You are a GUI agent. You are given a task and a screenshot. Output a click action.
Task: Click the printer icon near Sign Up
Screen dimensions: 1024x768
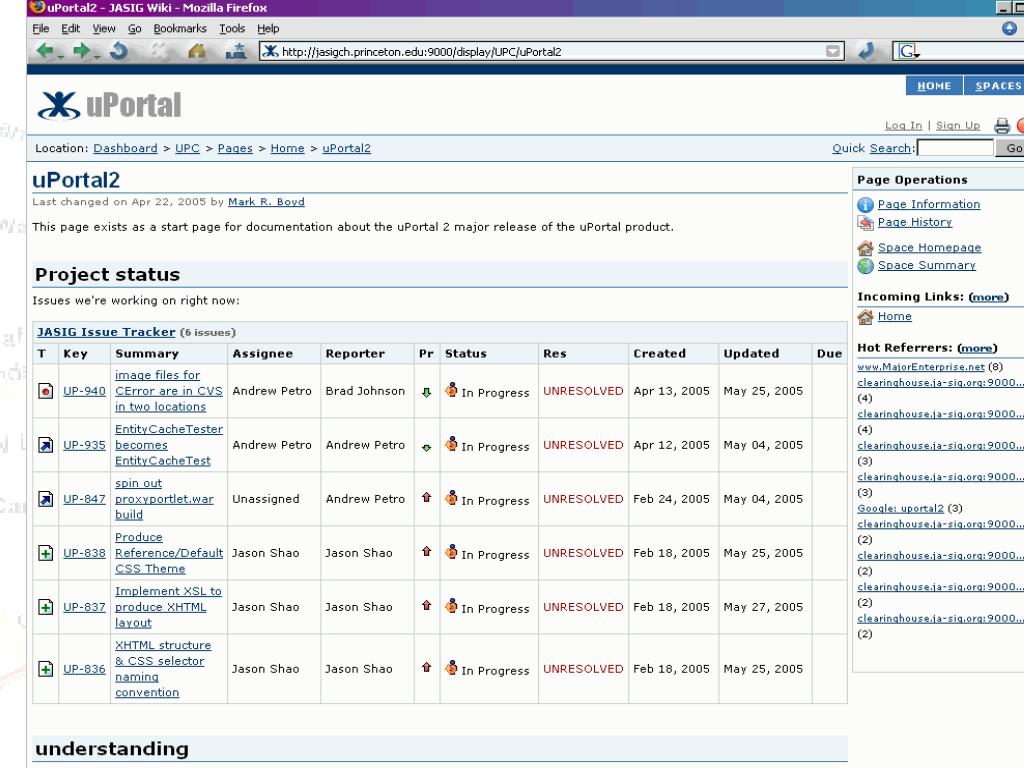[1002, 125]
